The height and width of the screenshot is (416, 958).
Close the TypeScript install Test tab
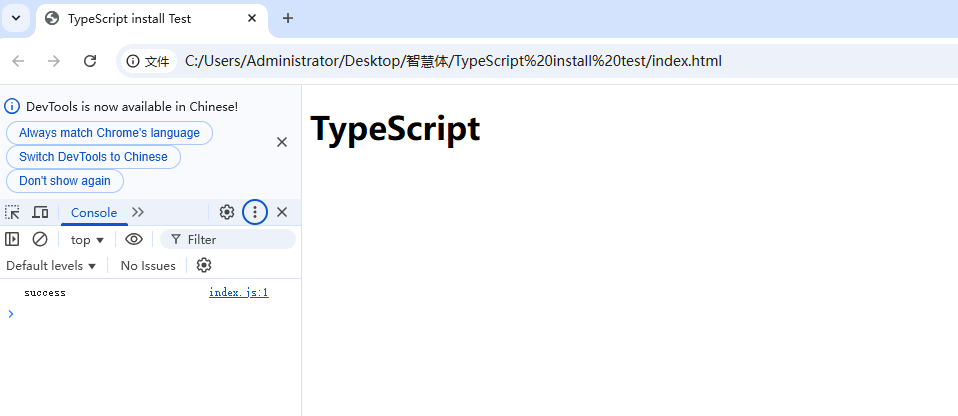pyautogui.click(x=252, y=19)
